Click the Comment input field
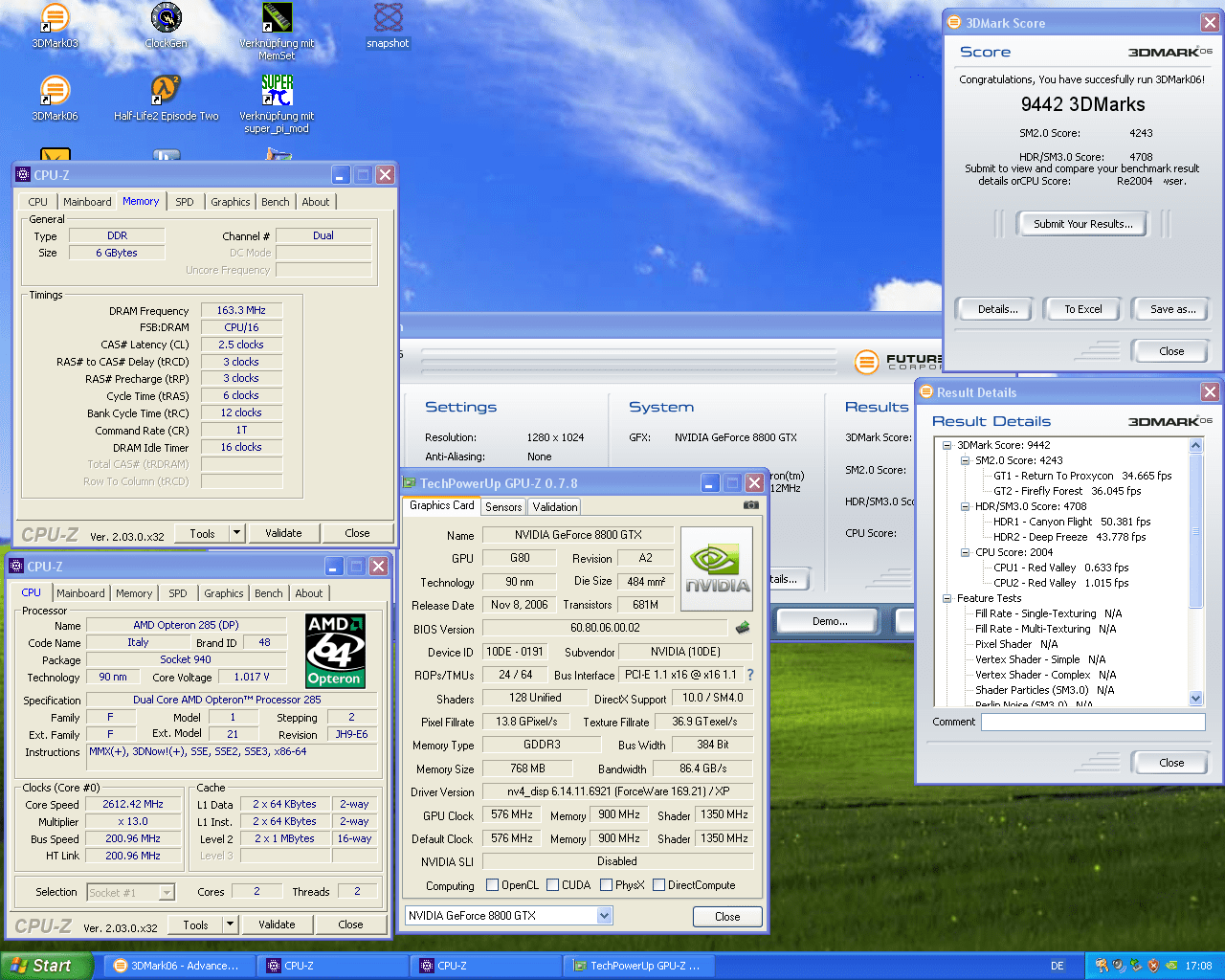Image resolution: width=1225 pixels, height=980 pixels. tap(1092, 723)
